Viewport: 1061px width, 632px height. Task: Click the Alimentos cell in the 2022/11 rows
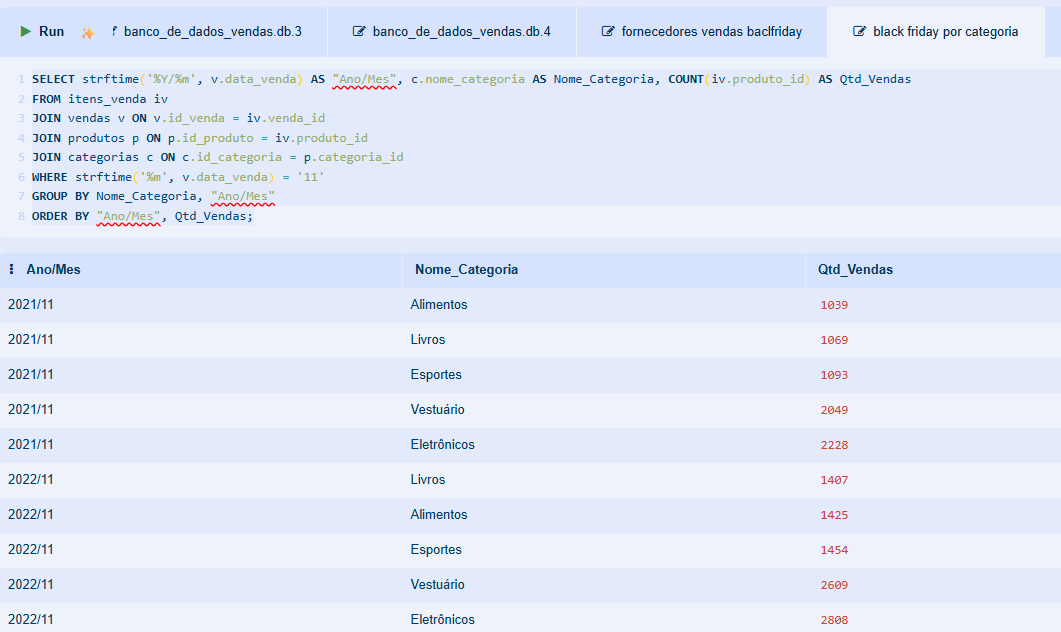pyautogui.click(x=438, y=514)
